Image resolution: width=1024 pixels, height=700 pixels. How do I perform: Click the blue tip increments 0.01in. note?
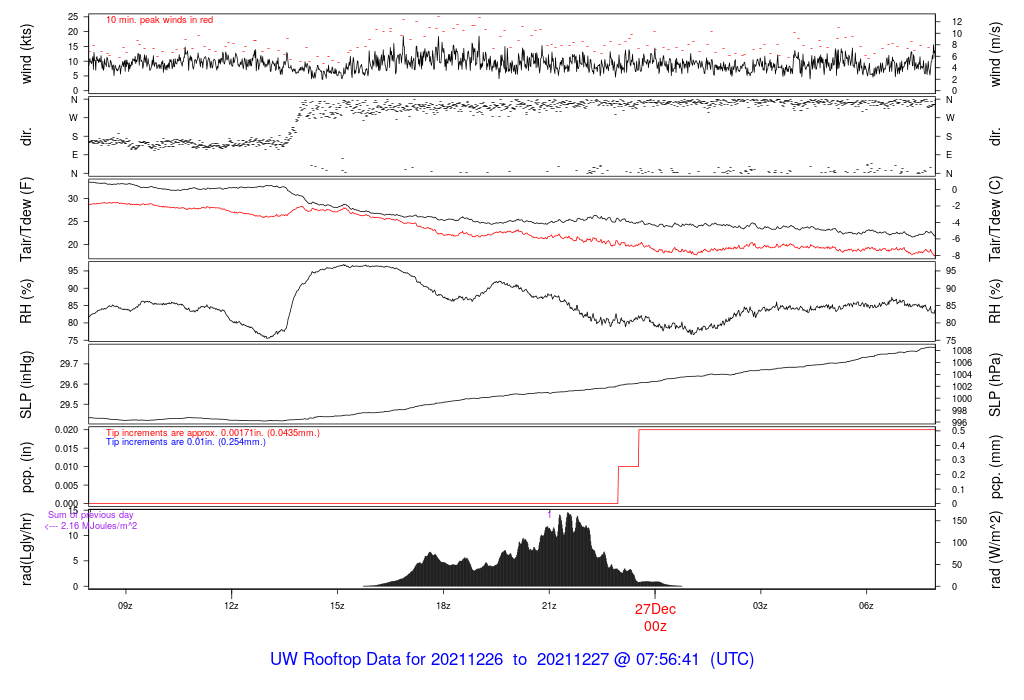pos(186,441)
